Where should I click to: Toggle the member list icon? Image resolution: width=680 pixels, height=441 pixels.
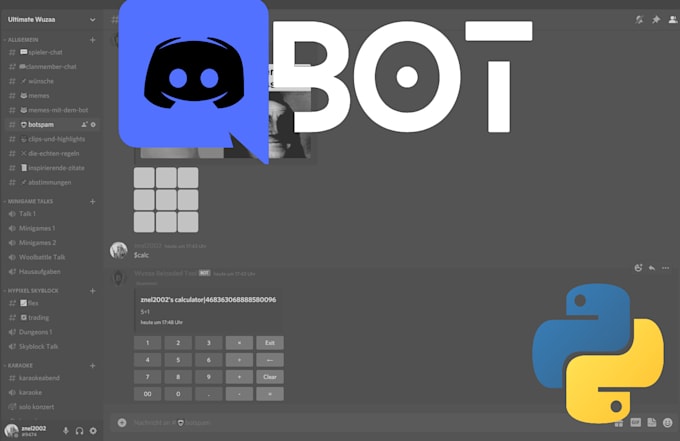tap(673, 20)
